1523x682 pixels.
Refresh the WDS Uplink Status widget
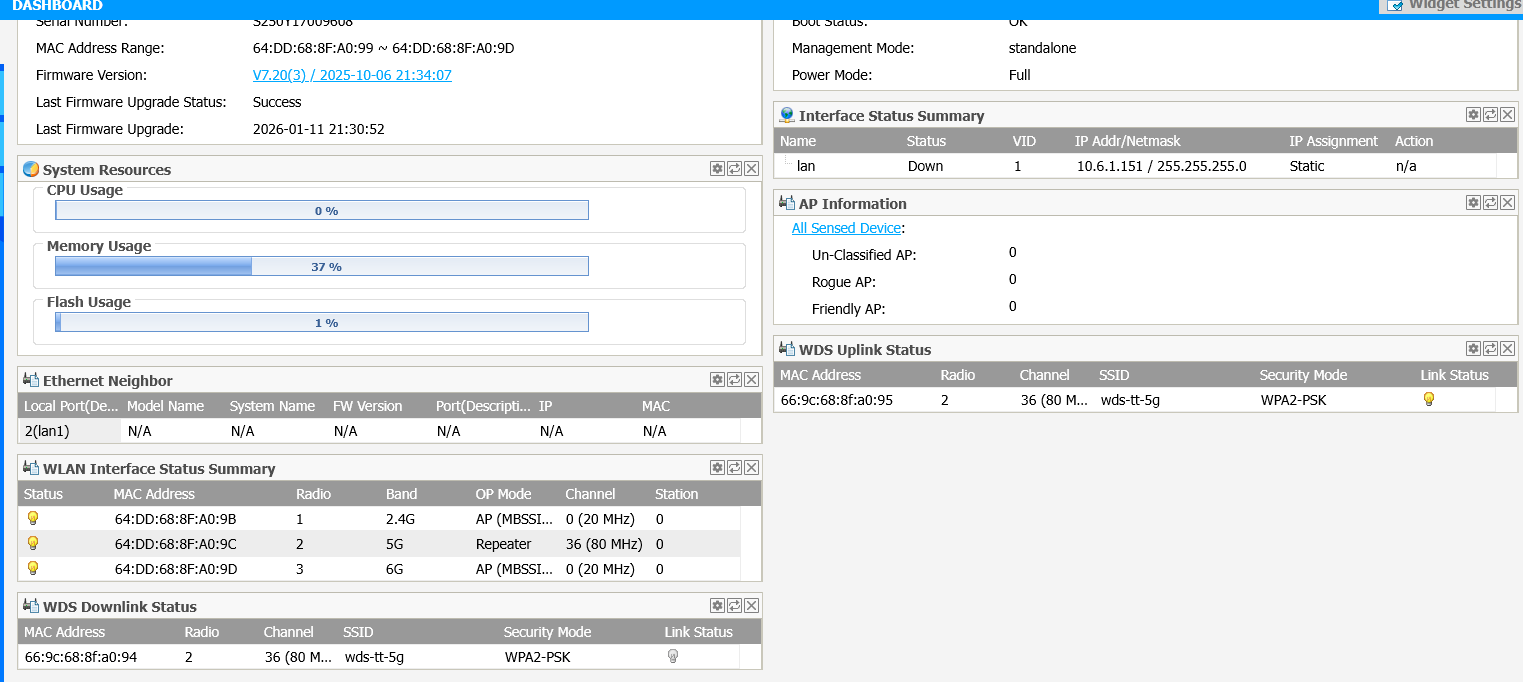point(1490,349)
